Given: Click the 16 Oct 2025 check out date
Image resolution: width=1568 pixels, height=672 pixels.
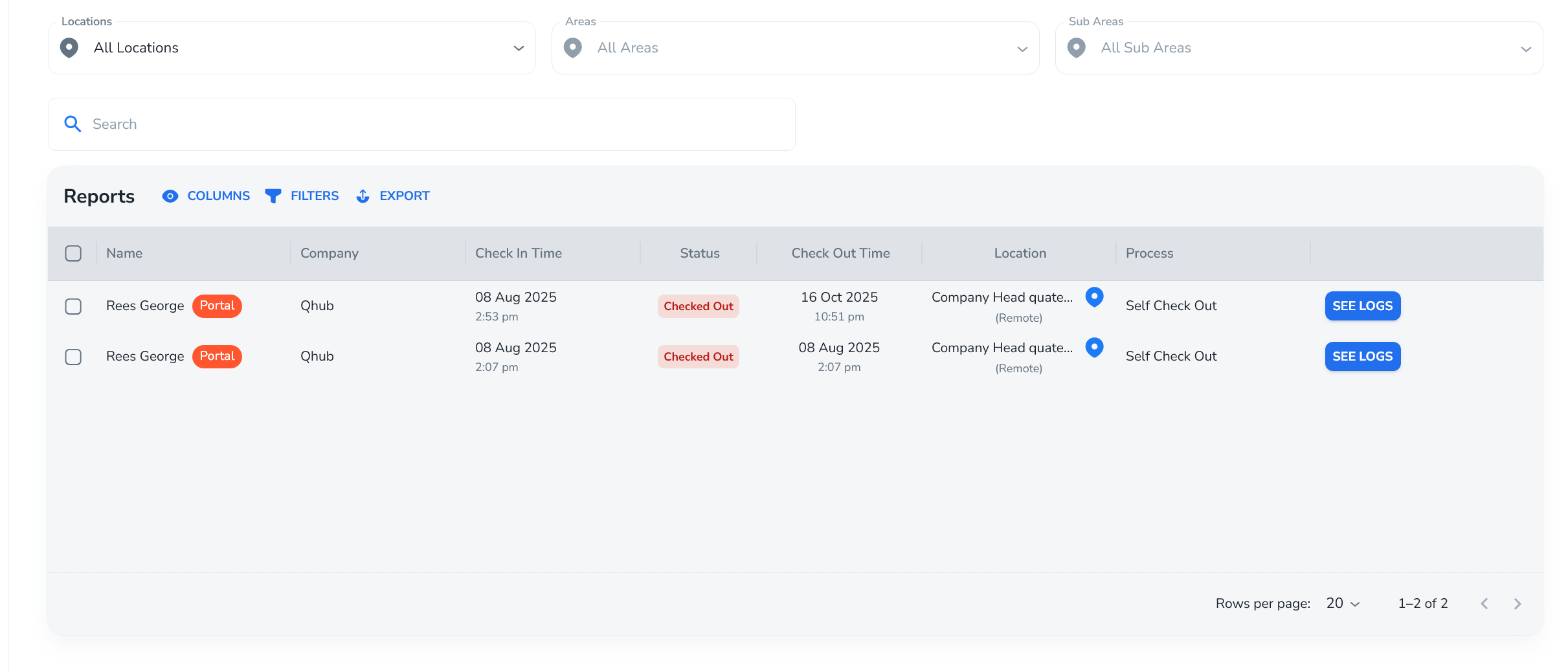Looking at the screenshot, I should click(x=840, y=297).
